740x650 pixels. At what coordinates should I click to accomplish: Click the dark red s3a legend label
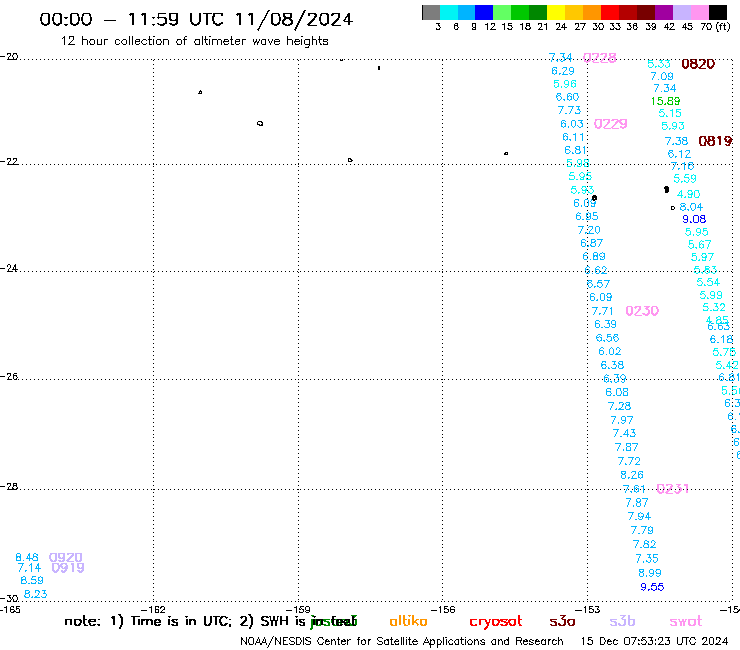point(562,621)
